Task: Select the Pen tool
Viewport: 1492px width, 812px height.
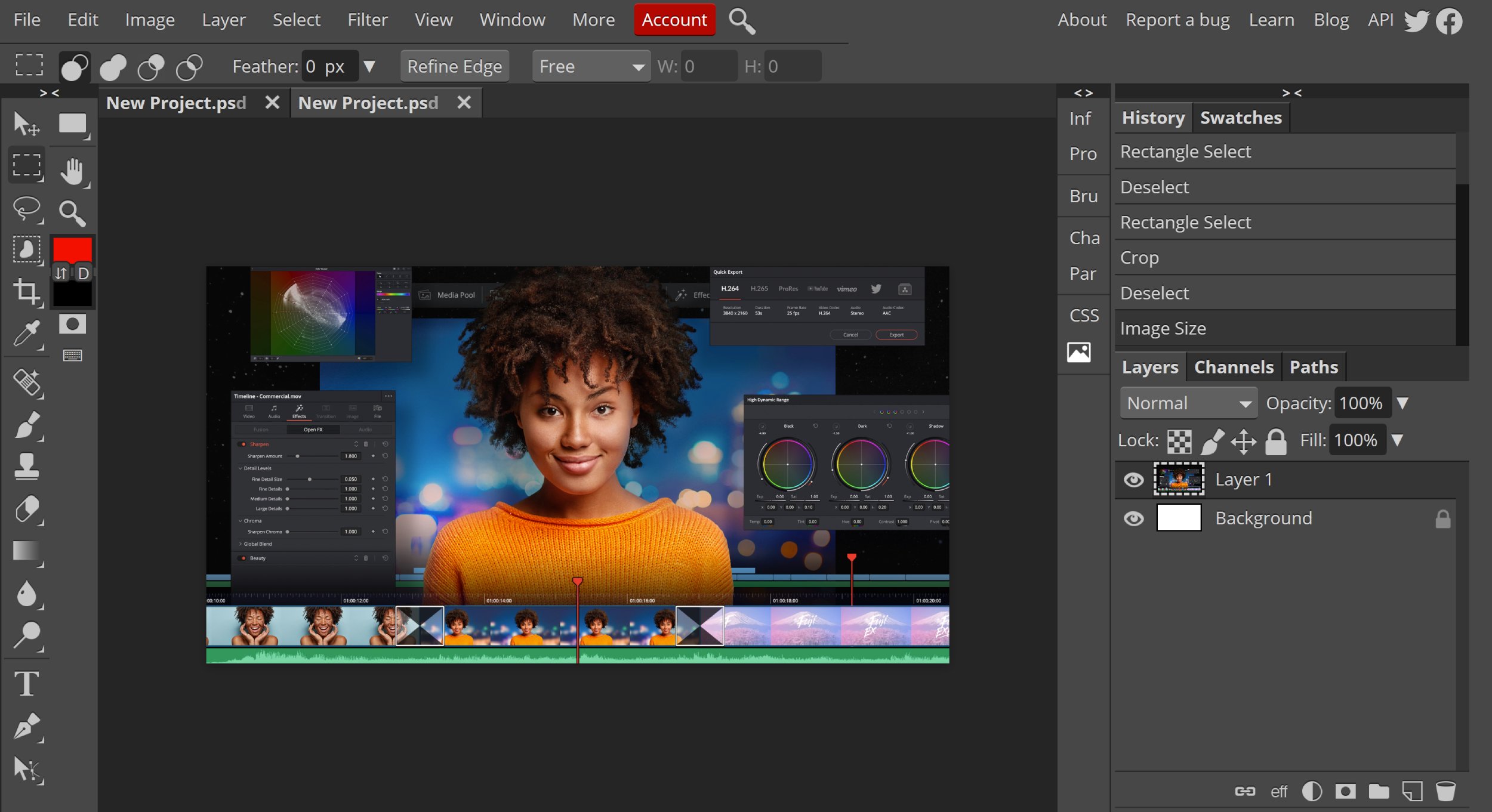Action: click(x=27, y=727)
